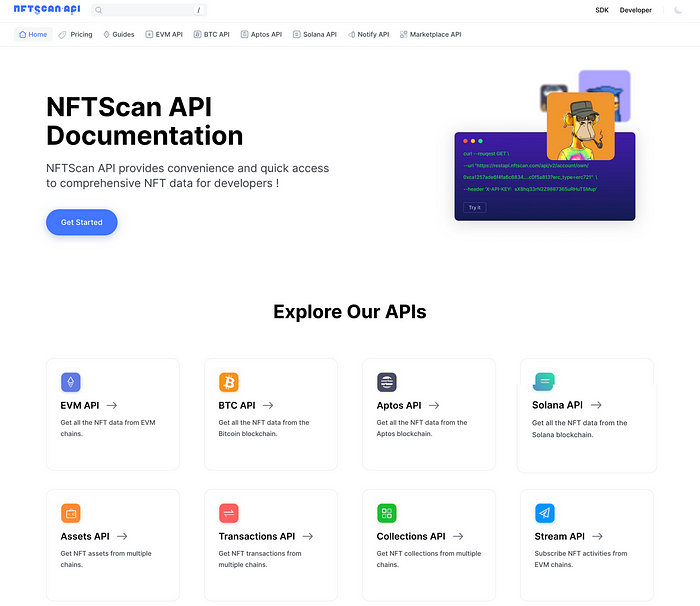Open the Developer link in header
The height and width of the screenshot is (606, 700).
(635, 10)
